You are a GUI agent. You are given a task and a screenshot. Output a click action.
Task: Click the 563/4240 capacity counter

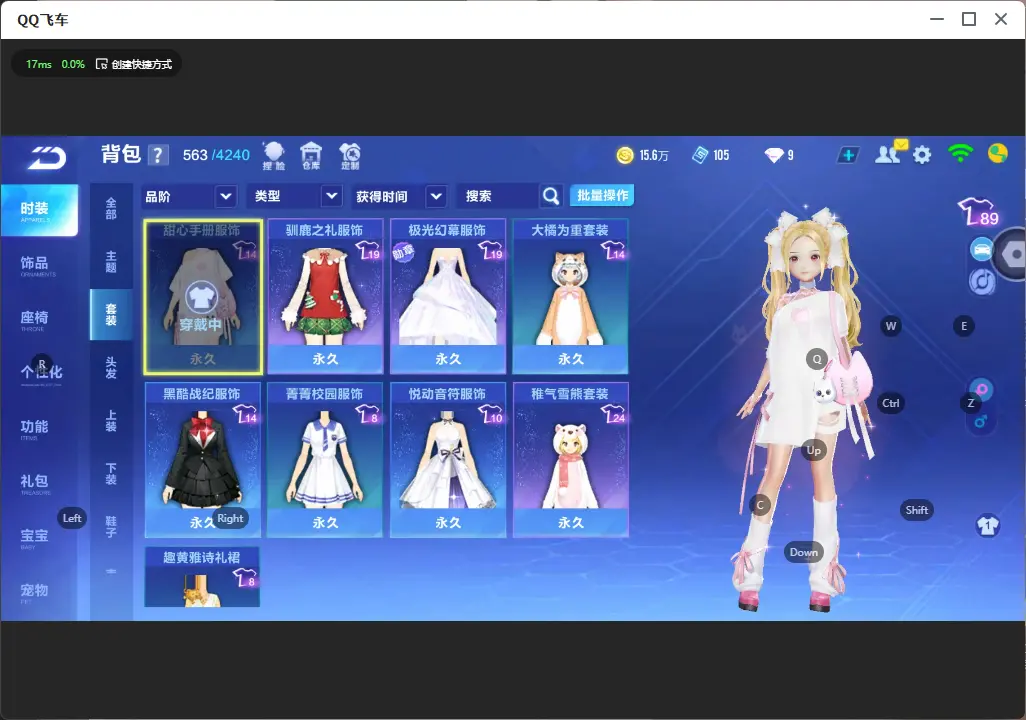click(216, 155)
